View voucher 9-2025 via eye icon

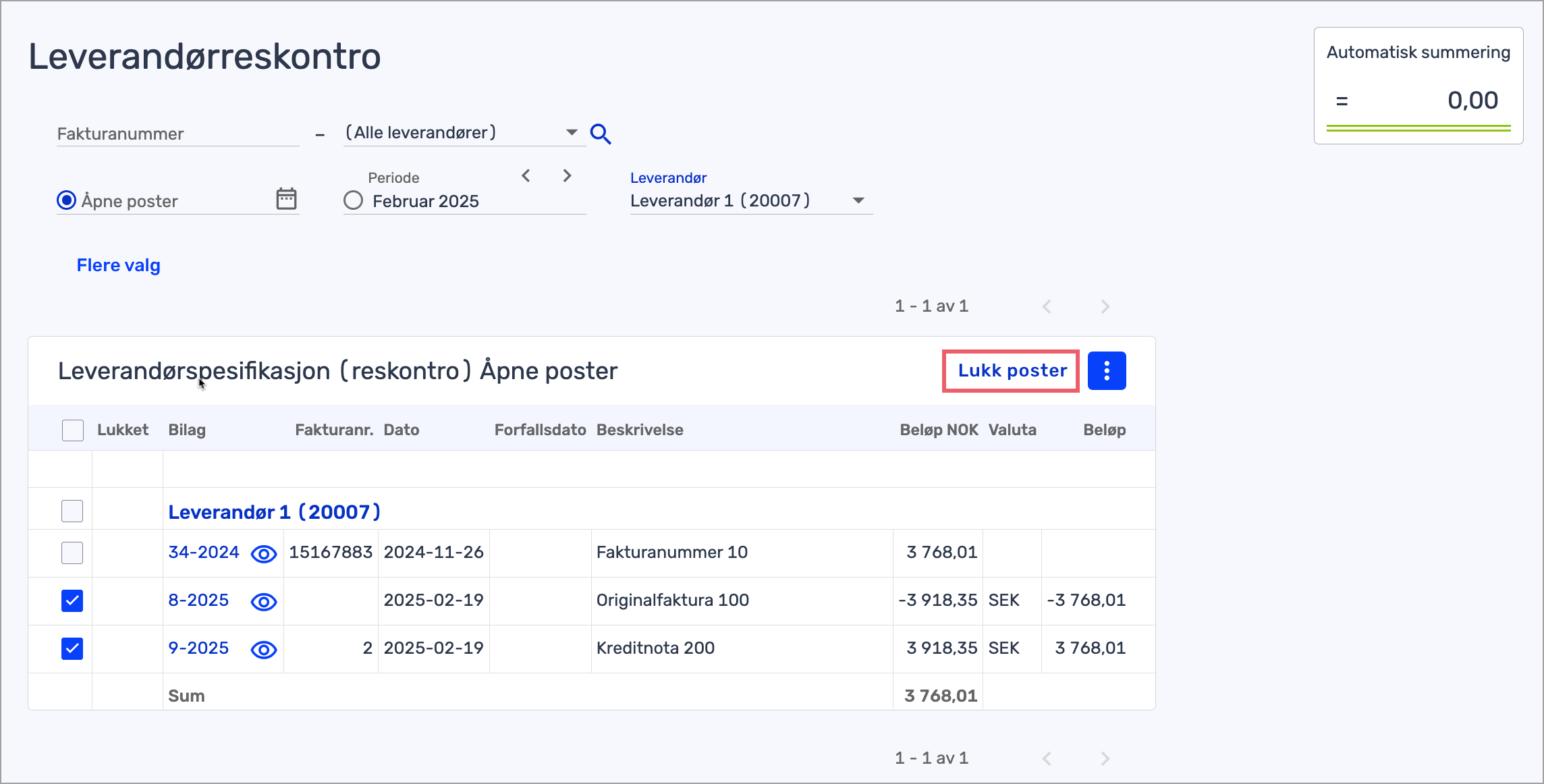(264, 650)
